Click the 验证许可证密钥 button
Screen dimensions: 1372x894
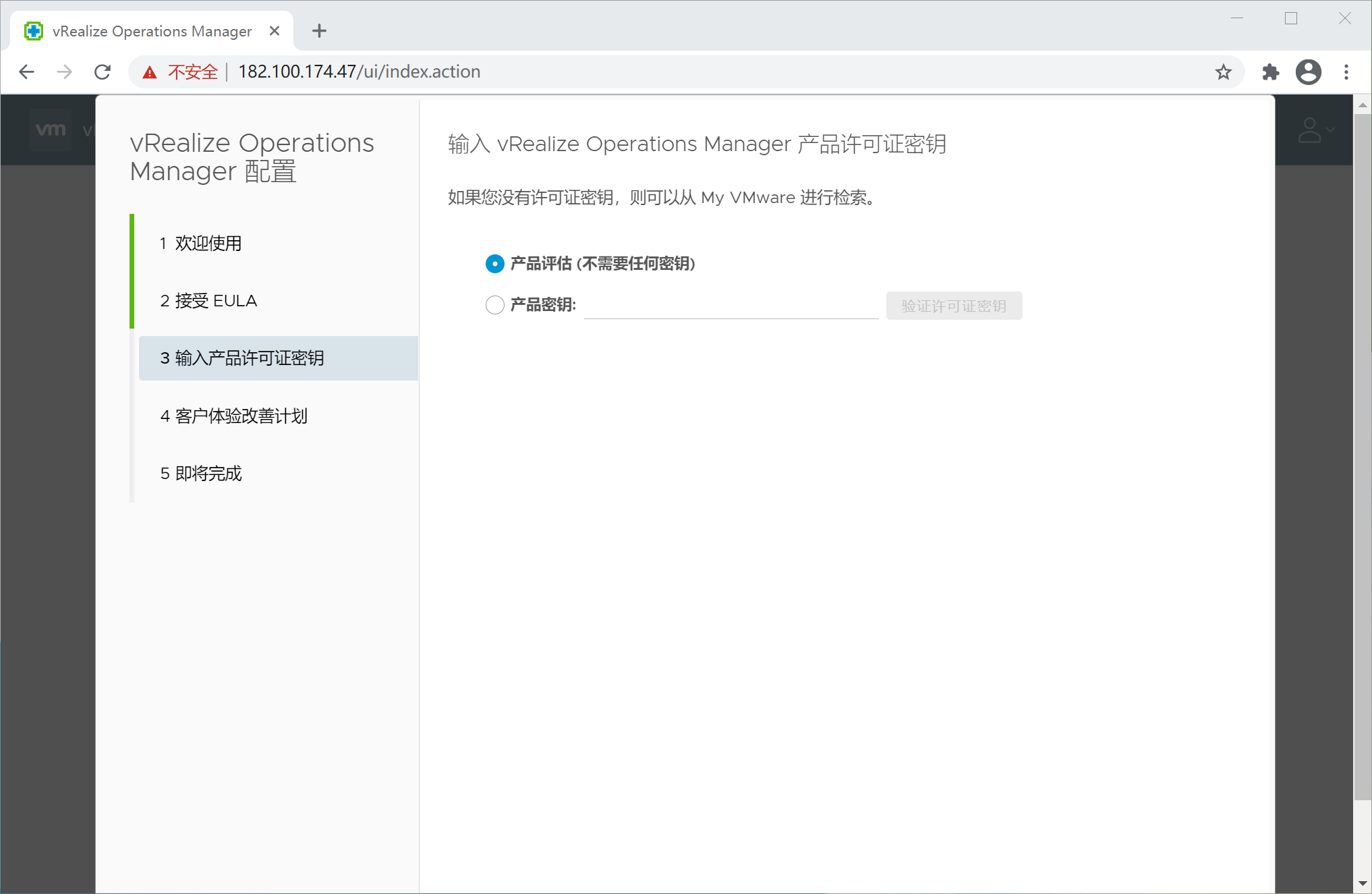click(x=953, y=306)
